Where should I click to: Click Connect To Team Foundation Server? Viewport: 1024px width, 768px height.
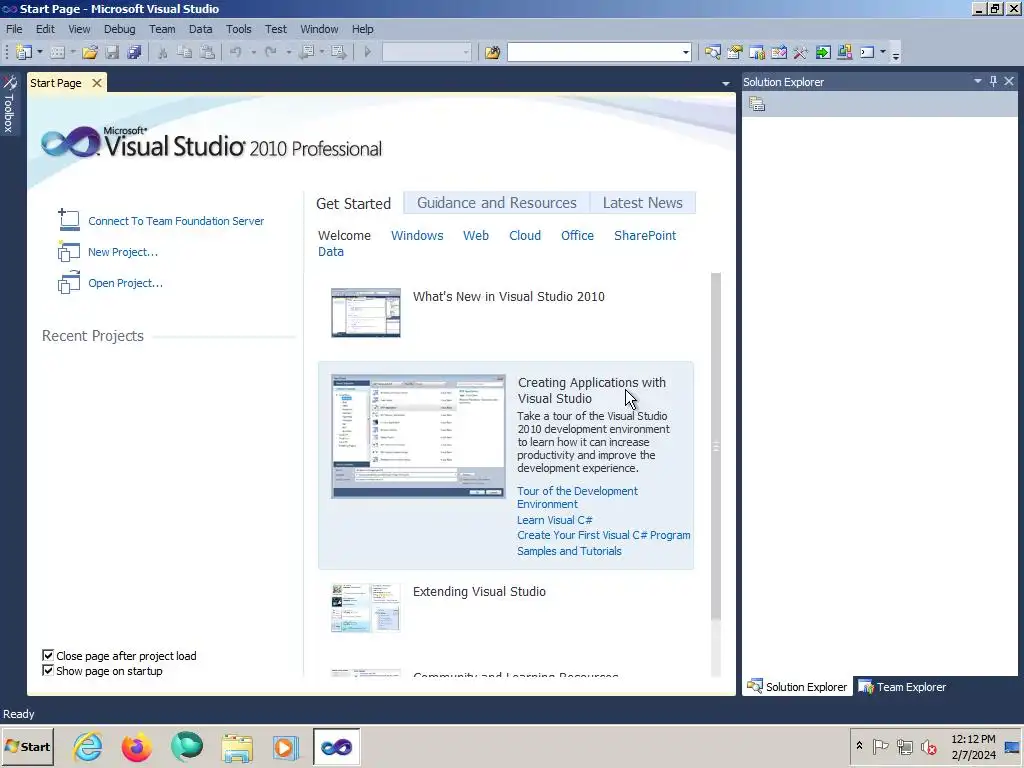click(x=176, y=221)
